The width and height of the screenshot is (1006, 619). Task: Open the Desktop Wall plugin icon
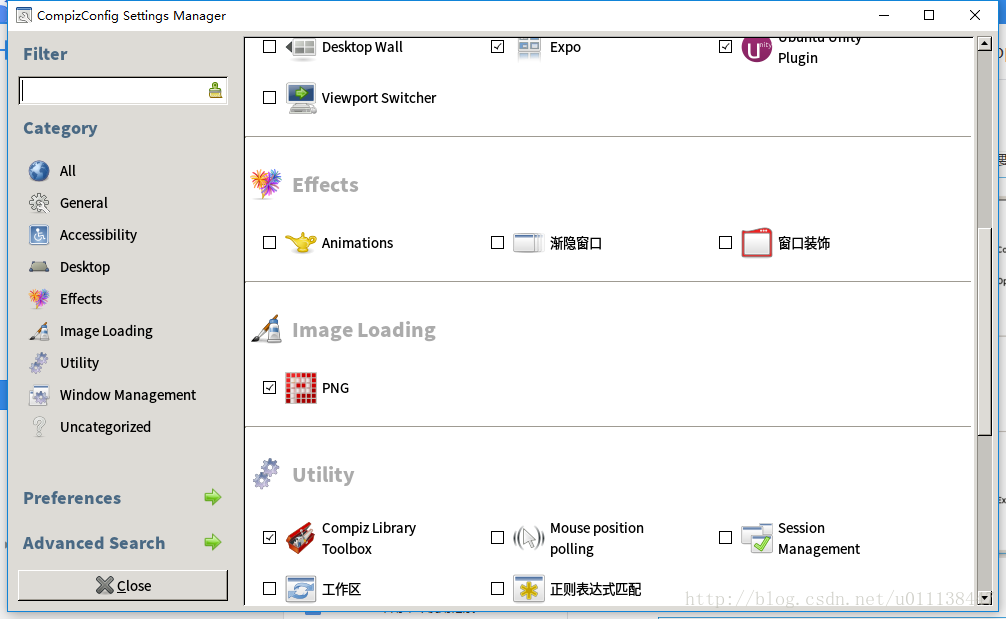301,47
